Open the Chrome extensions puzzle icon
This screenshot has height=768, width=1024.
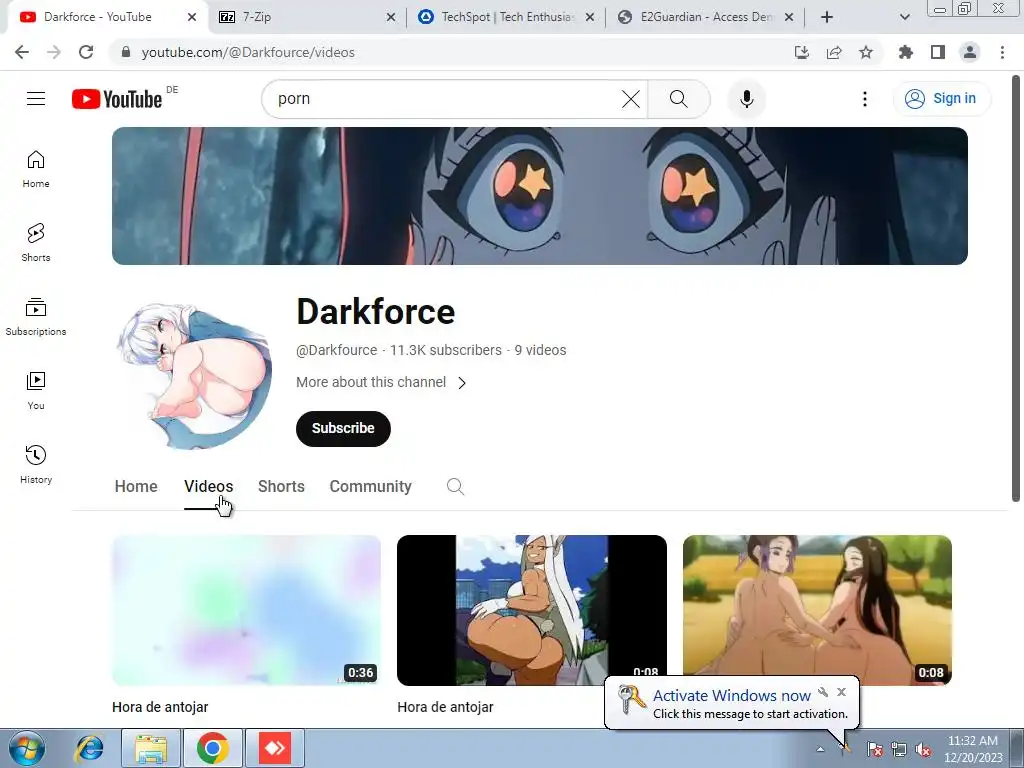coord(906,52)
